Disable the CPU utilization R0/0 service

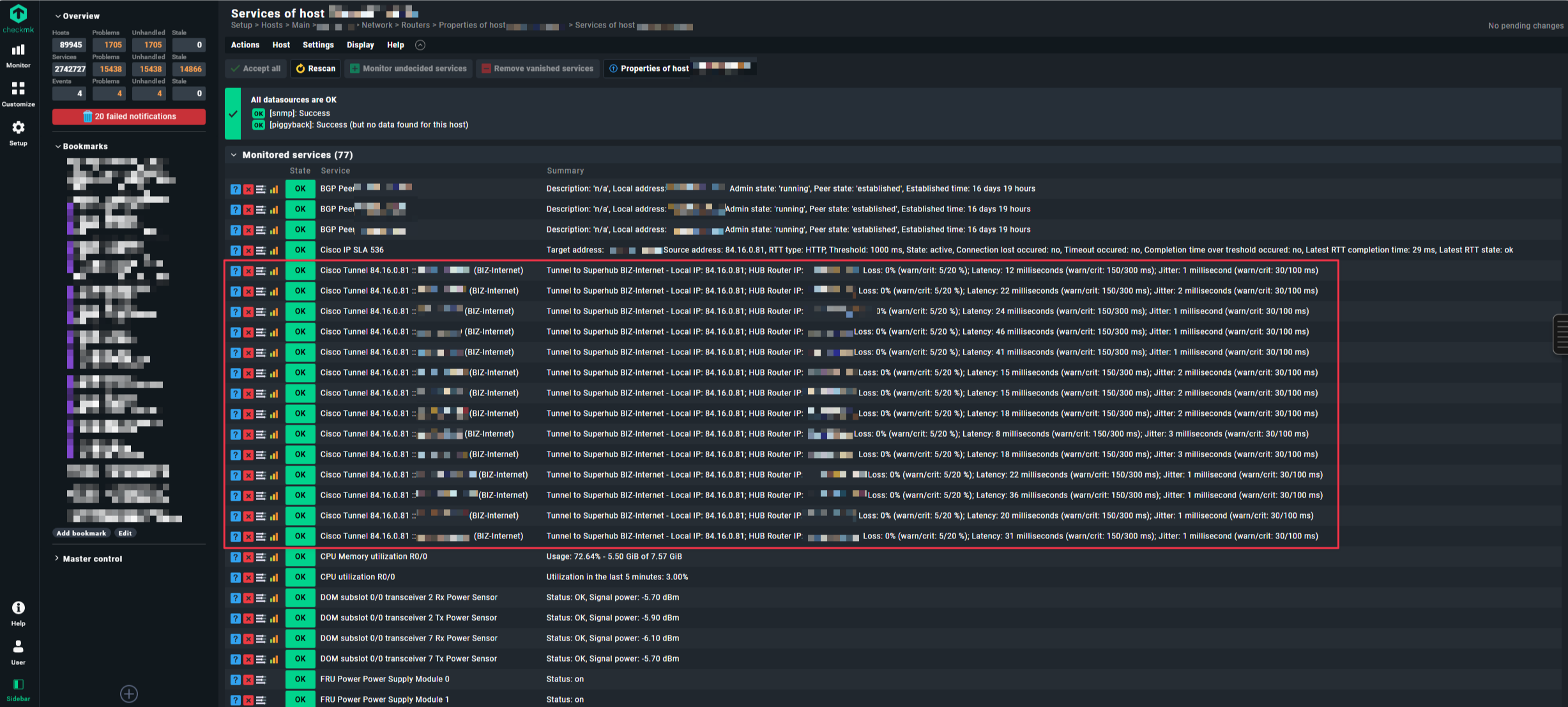[x=248, y=577]
